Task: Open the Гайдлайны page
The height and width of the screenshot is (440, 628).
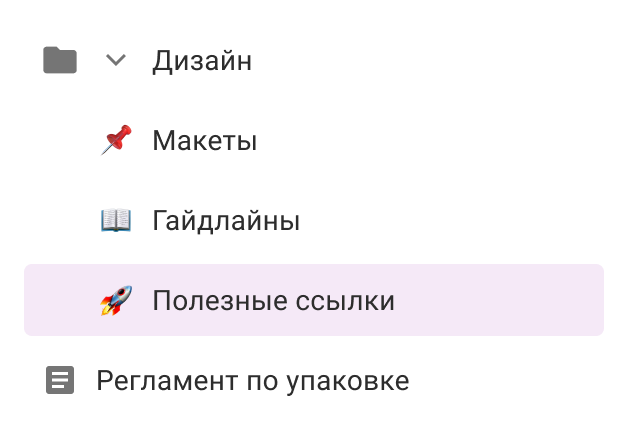Action: coord(226,221)
